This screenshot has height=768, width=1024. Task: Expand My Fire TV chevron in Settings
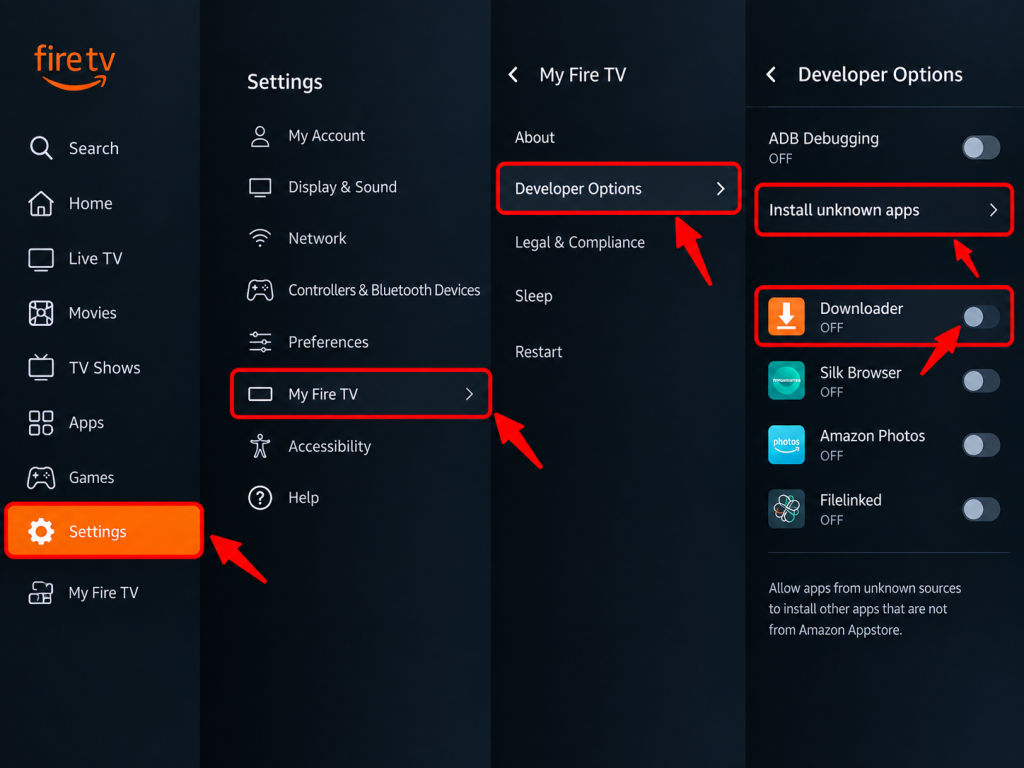tap(469, 394)
